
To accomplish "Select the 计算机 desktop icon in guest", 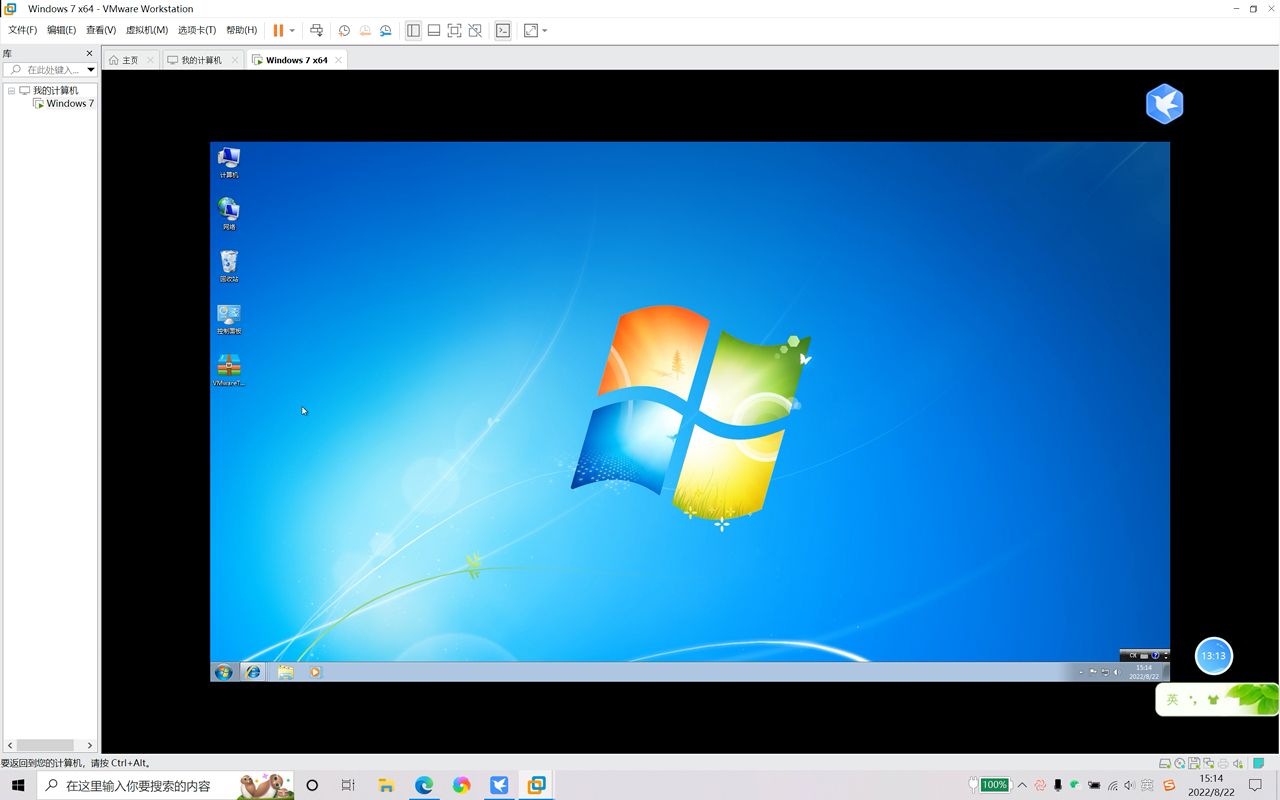I will point(229,163).
